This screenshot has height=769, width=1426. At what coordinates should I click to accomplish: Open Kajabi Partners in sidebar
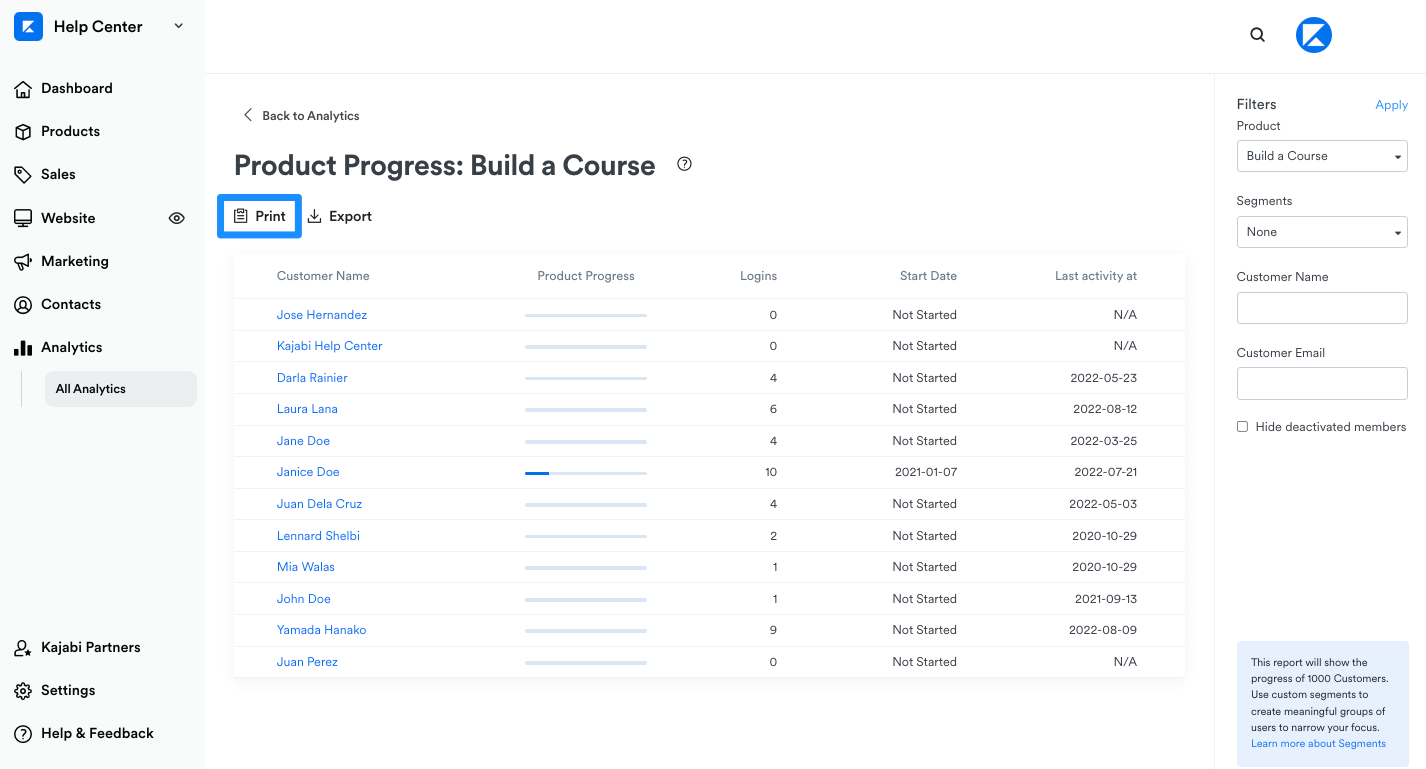coord(77,647)
